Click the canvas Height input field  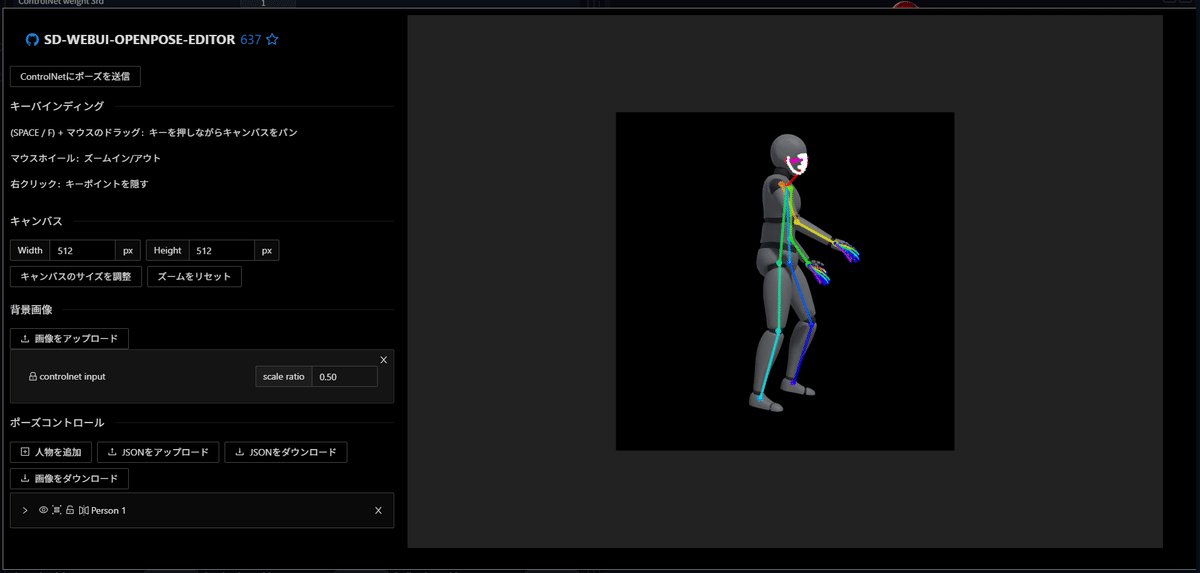coord(222,250)
